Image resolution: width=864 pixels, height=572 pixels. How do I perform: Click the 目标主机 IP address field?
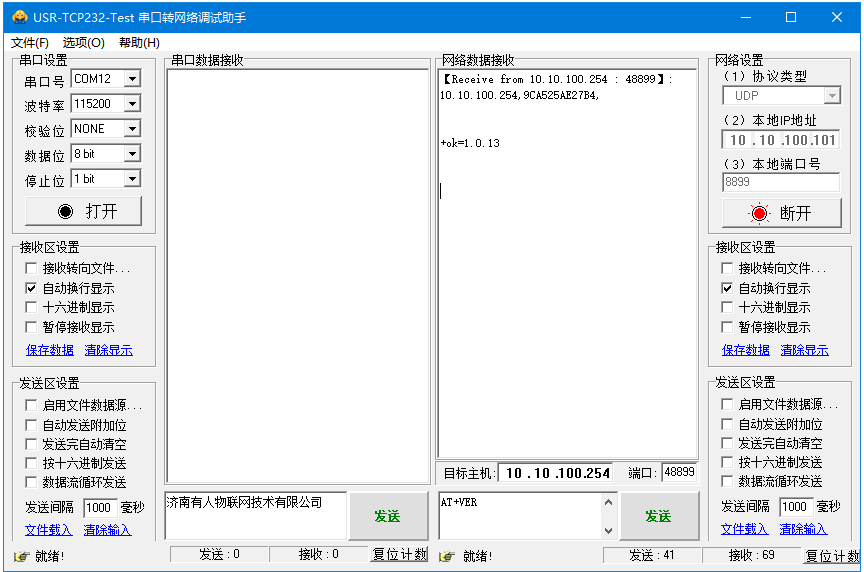556,473
